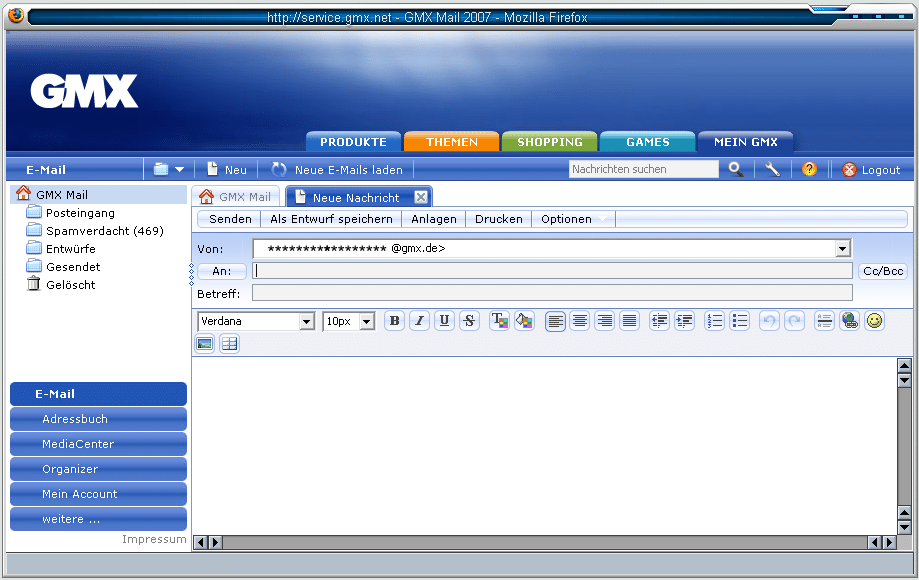Viewport: 919px width, 580px height.
Task: Insert a horizontal line
Action: click(x=824, y=321)
